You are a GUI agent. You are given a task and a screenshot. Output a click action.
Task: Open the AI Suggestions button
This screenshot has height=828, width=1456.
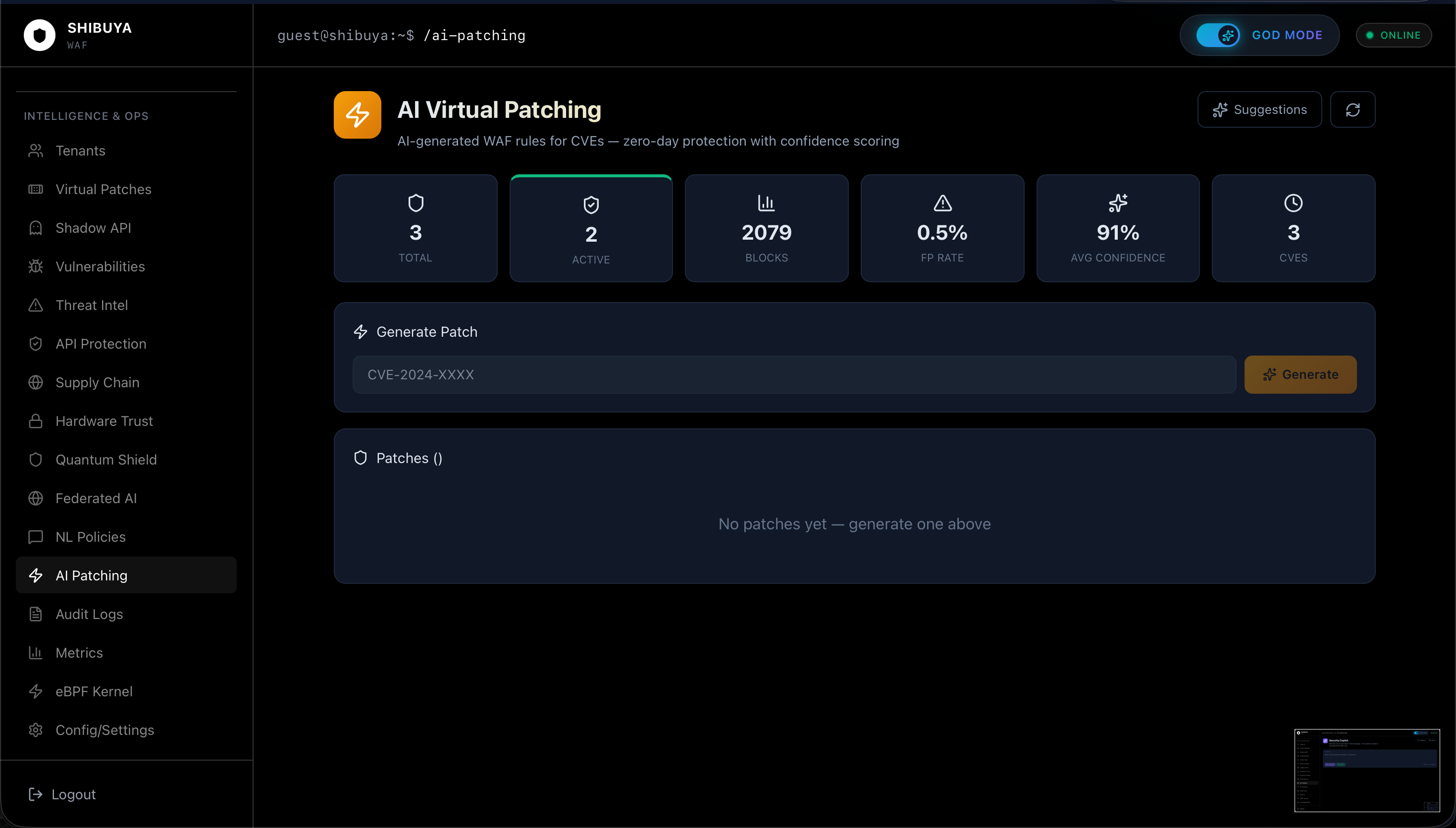1259,110
